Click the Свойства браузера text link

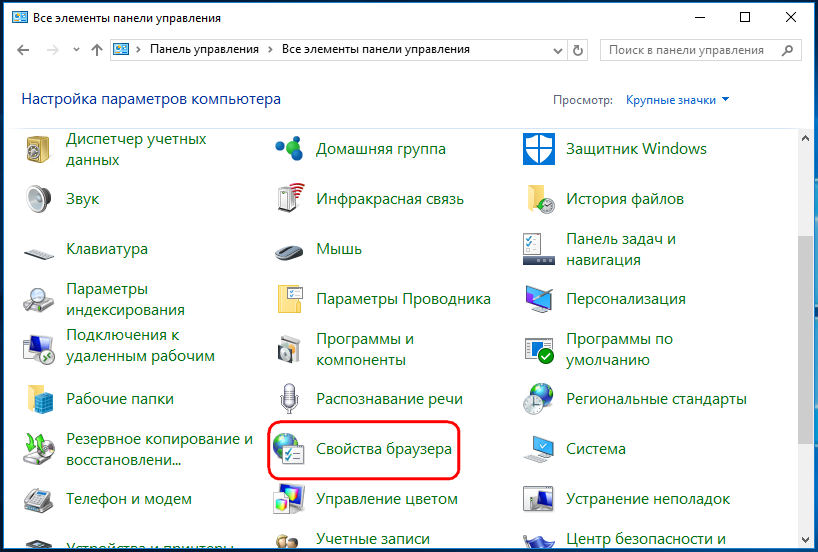tap(384, 449)
